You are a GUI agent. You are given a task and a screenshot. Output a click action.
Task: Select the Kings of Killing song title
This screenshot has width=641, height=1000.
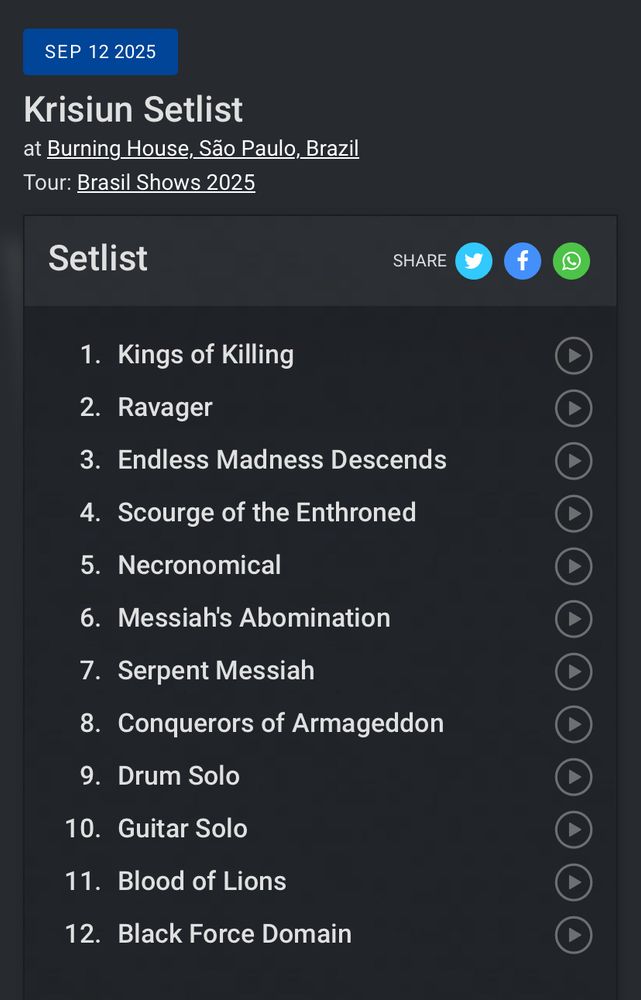pyautogui.click(x=206, y=354)
